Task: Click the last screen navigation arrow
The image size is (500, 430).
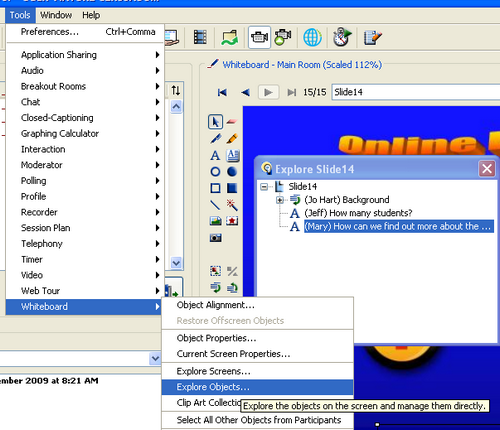Action: (292, 92)
